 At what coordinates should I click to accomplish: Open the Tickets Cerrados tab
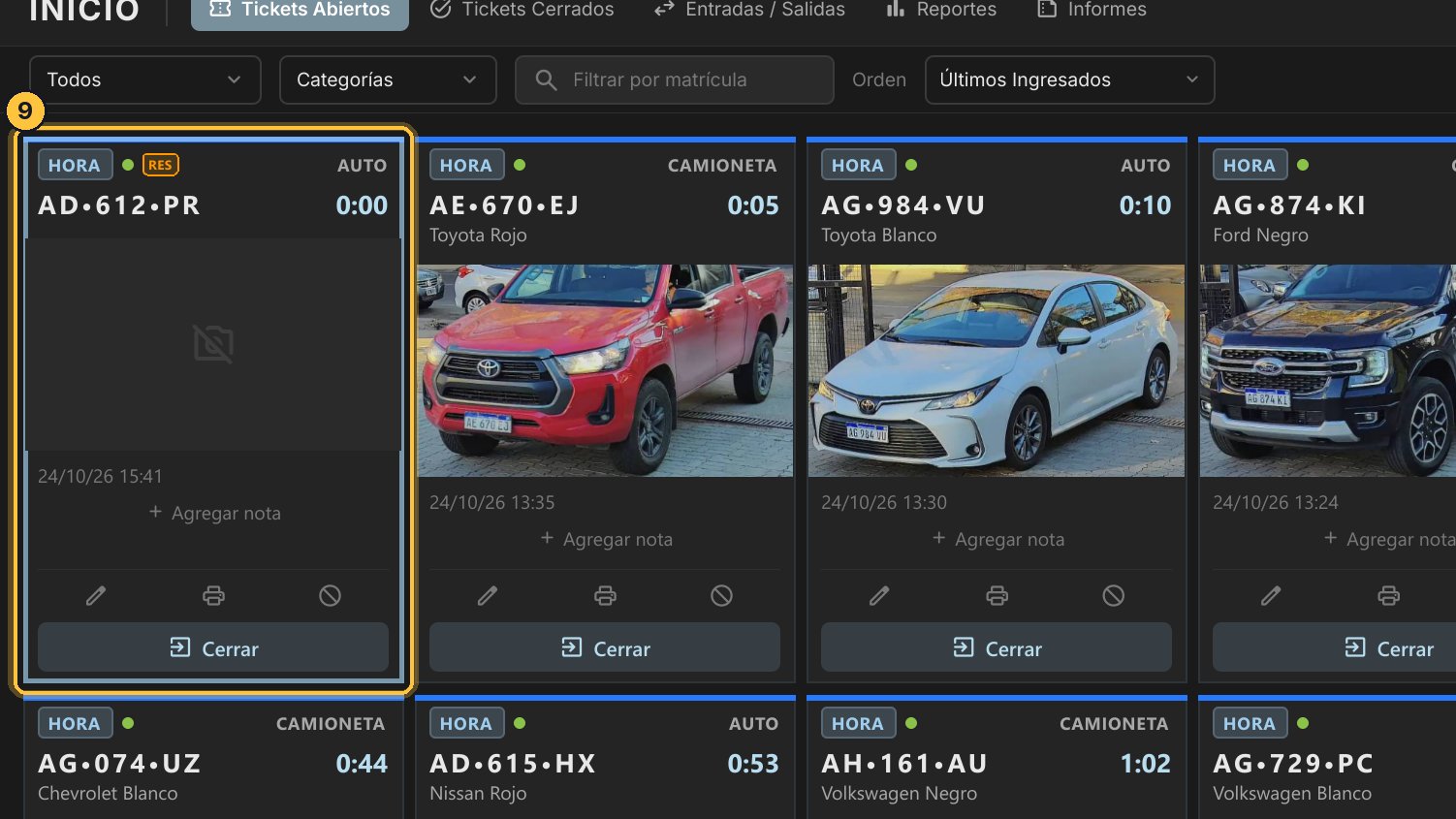pyautogui.click(x=522, y=10)
